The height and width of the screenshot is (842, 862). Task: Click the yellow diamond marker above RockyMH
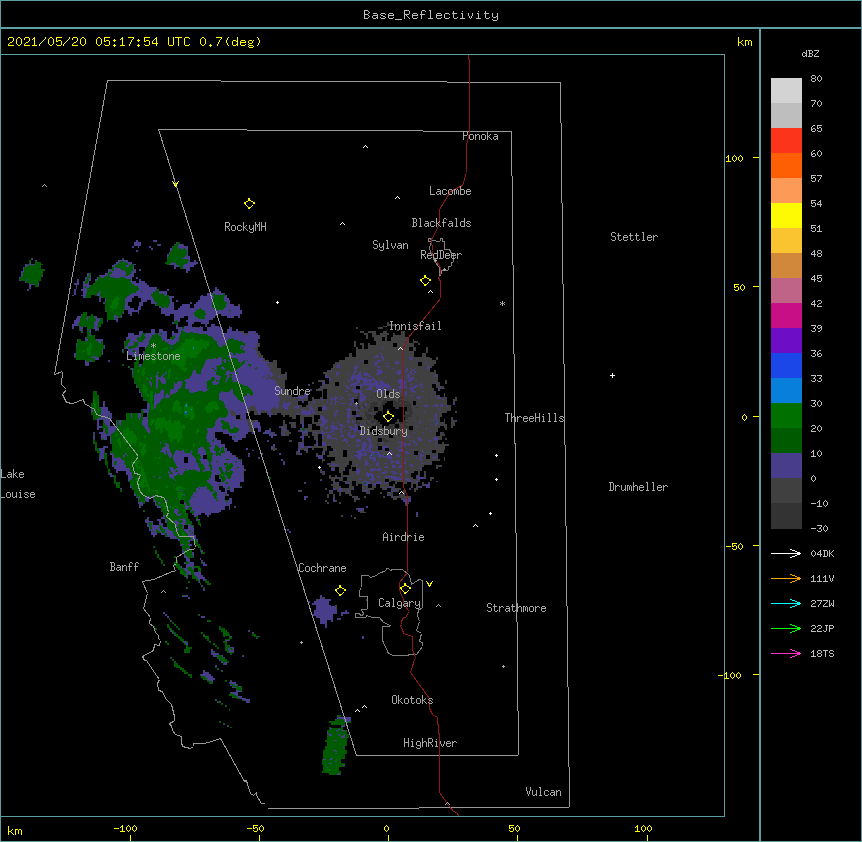[x=249, y=203]
